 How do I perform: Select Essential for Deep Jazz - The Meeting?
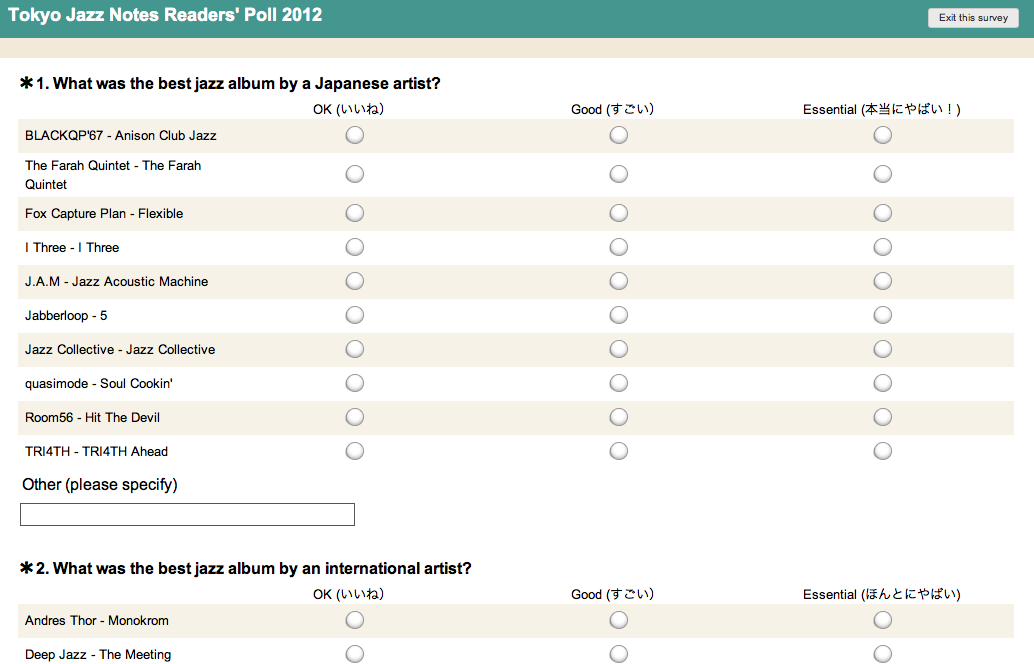tap(882, 654)
